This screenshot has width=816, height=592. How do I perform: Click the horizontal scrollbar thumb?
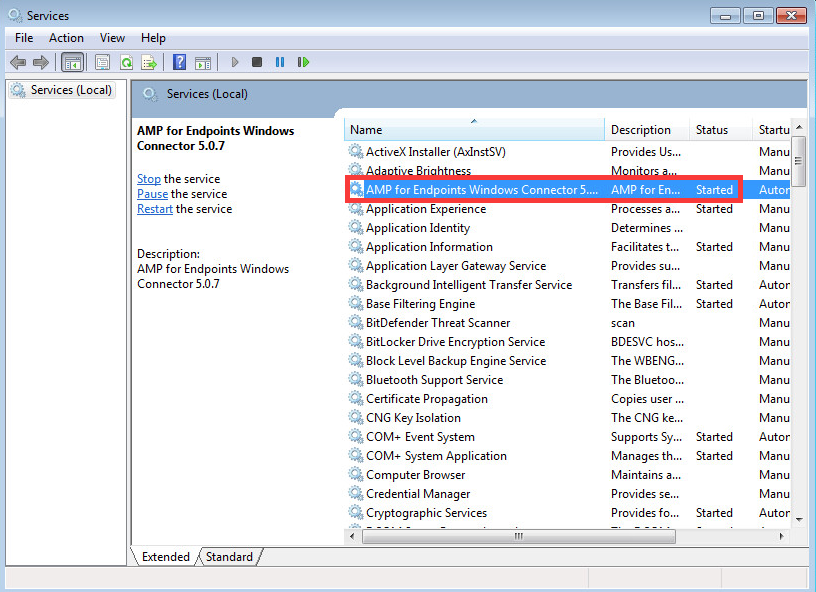[x=519, y=536]
